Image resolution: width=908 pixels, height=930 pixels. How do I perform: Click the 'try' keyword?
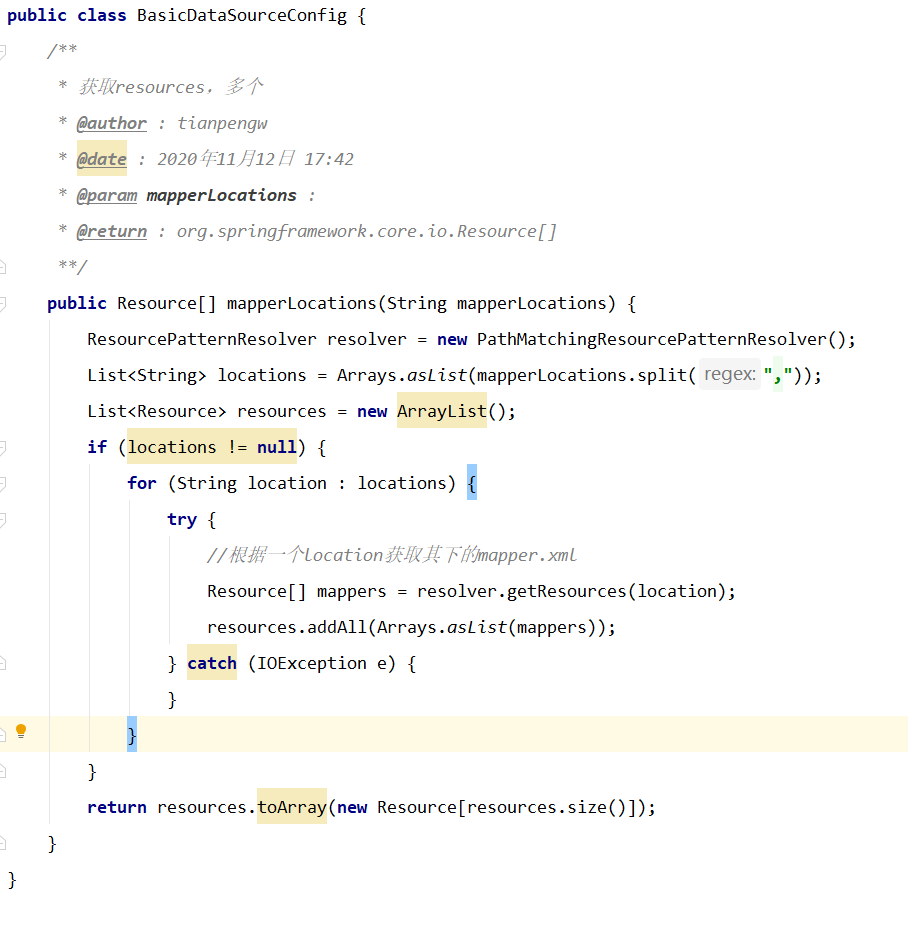(181, 520)
